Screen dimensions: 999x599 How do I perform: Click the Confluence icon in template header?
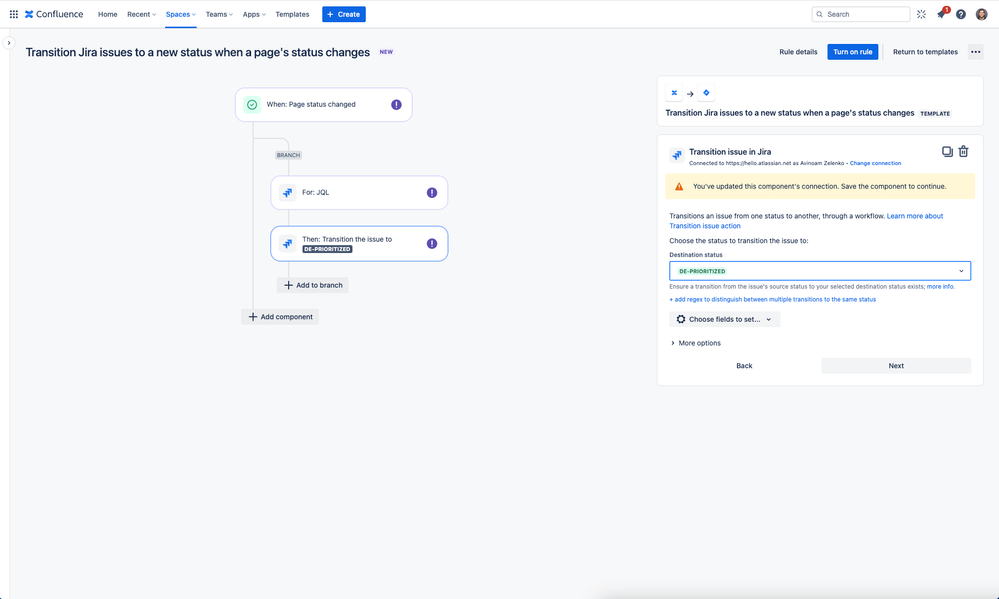[674, 93]
